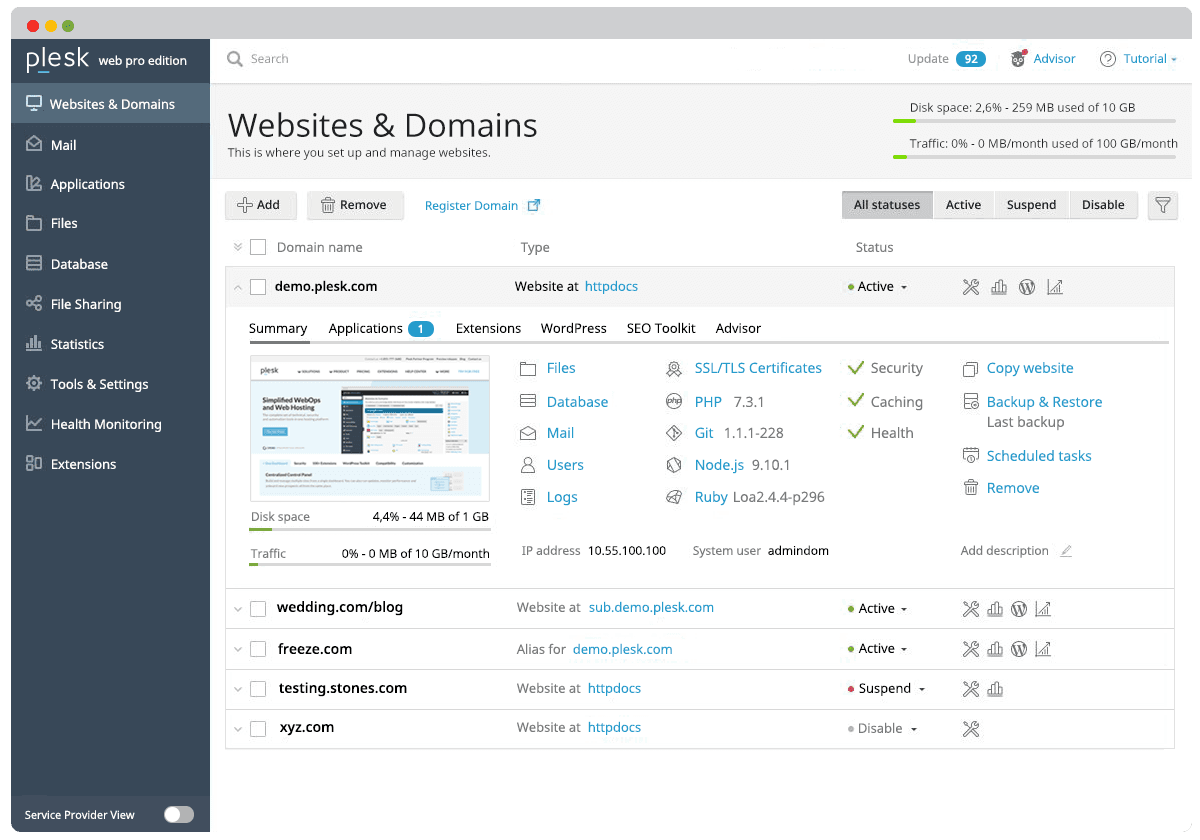Open SEO graph icon in demo.plesk.com row
1200x840 pixels.
click(x=1054, y=287)
